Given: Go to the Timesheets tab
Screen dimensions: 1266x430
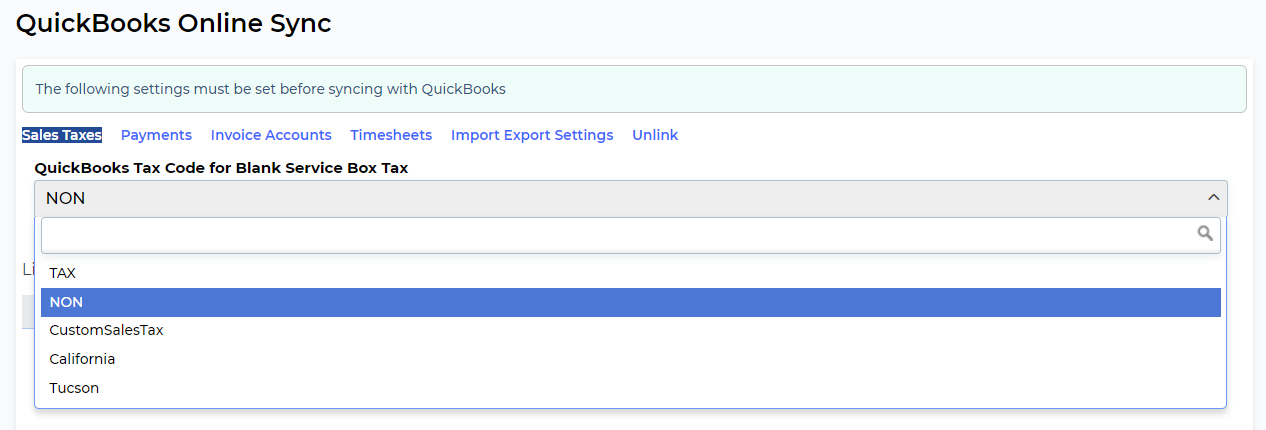Looking at the screenshot, I should tap(391, 135).
